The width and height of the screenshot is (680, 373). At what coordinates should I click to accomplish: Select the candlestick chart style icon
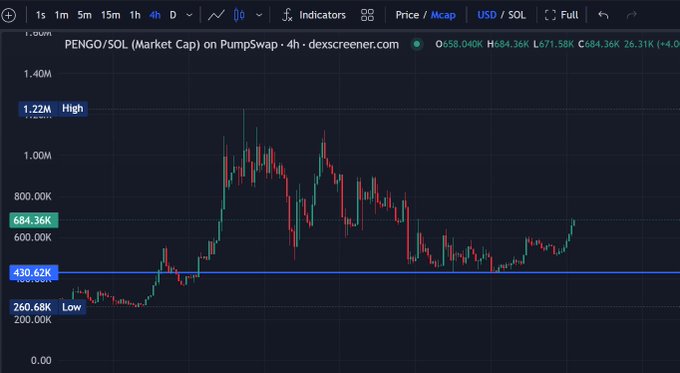(x=239, y=15)
